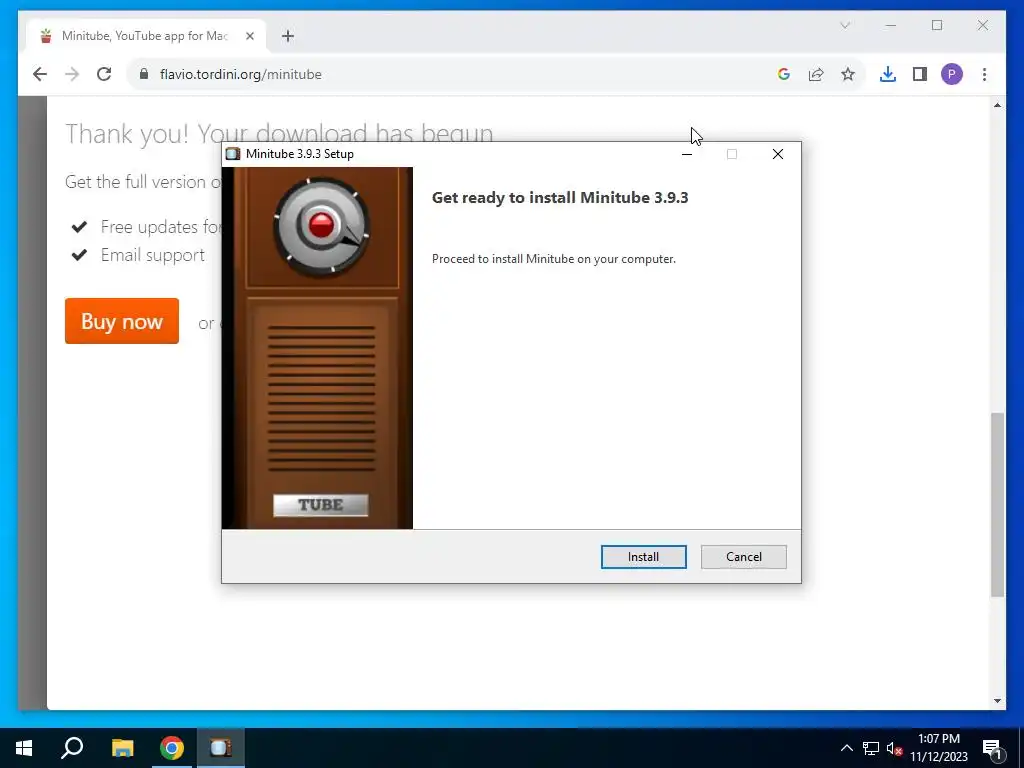Viewport: 1024px width, 768px height.
Task: Click the Minitube TV artwork image
Action: [x=317, y=348]
